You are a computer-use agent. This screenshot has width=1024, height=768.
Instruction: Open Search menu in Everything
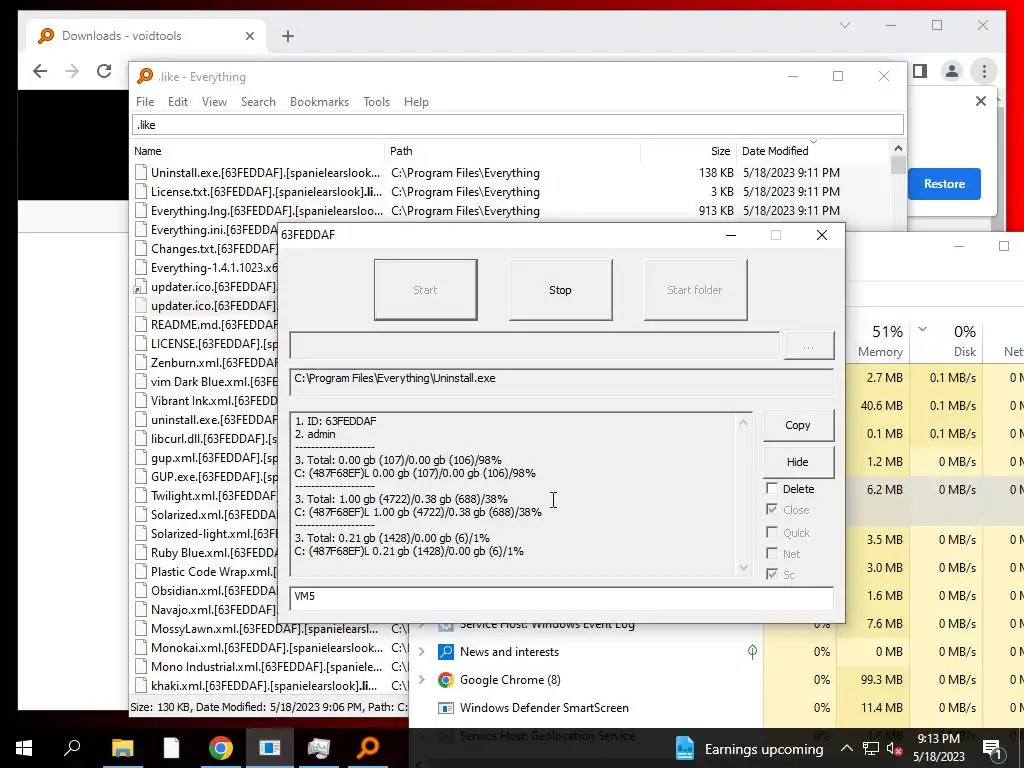(x=258, y=102)
